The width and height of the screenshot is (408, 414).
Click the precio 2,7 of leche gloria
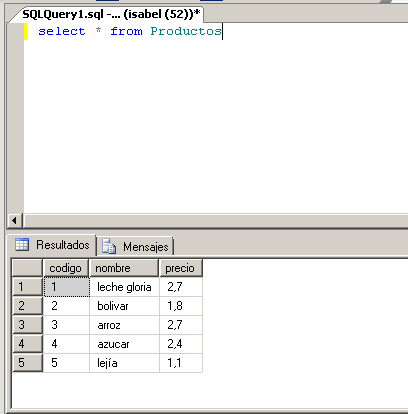point(181,287)
